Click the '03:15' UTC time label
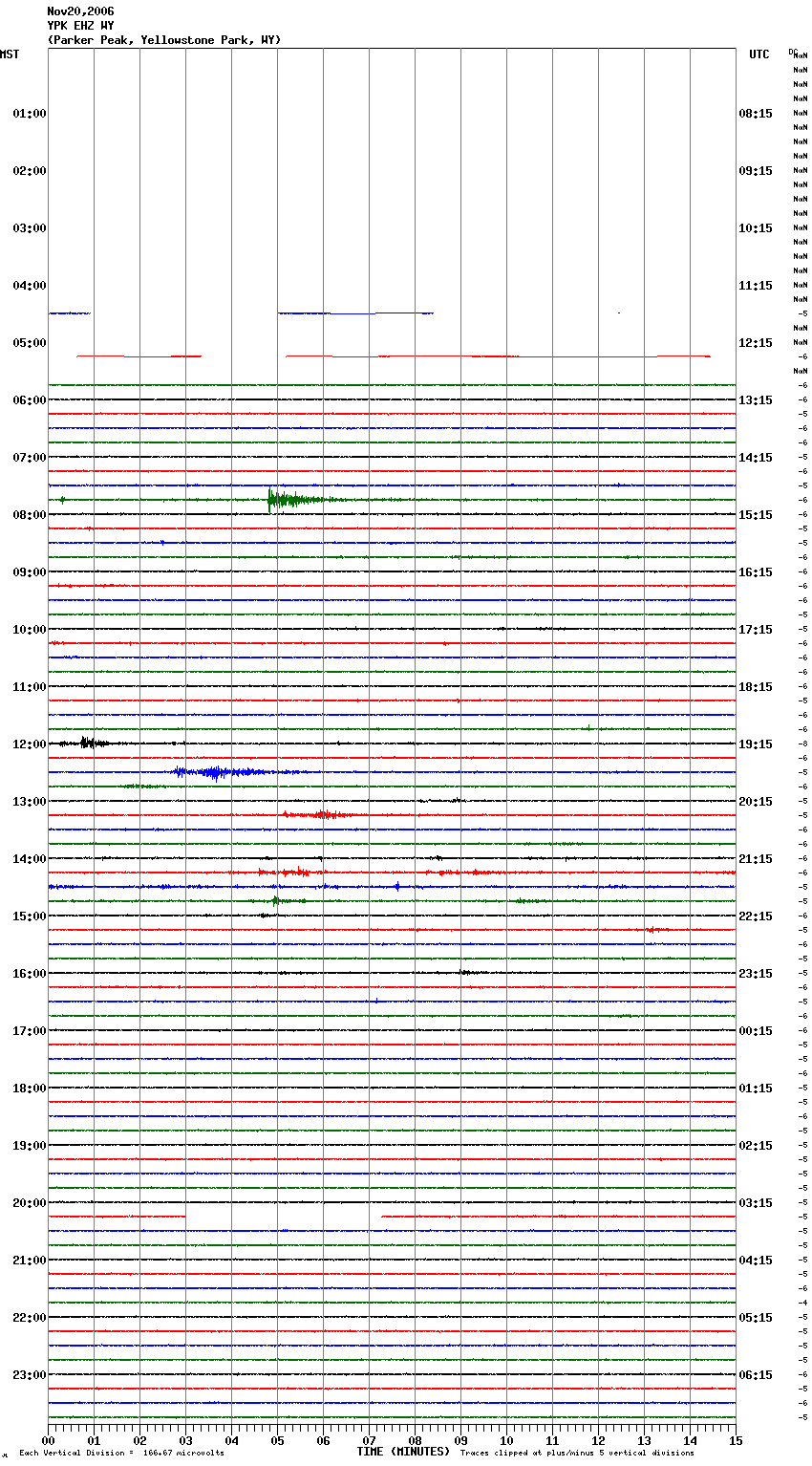The width and height of the screenshot is (812, 1466). tap(756, 1203)
